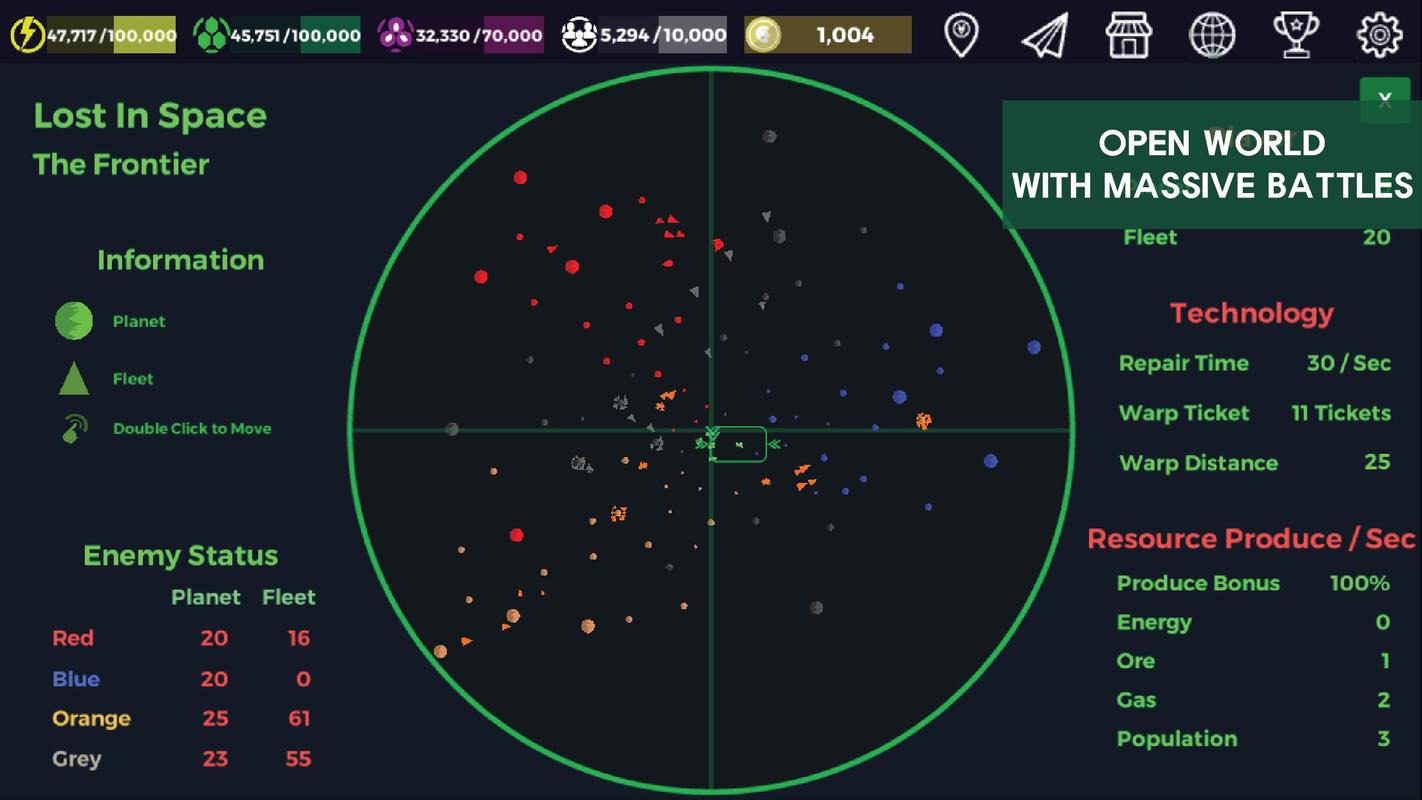Open the map location pin icon
Screen dimensions: 1422x800
tap(961, 35)
